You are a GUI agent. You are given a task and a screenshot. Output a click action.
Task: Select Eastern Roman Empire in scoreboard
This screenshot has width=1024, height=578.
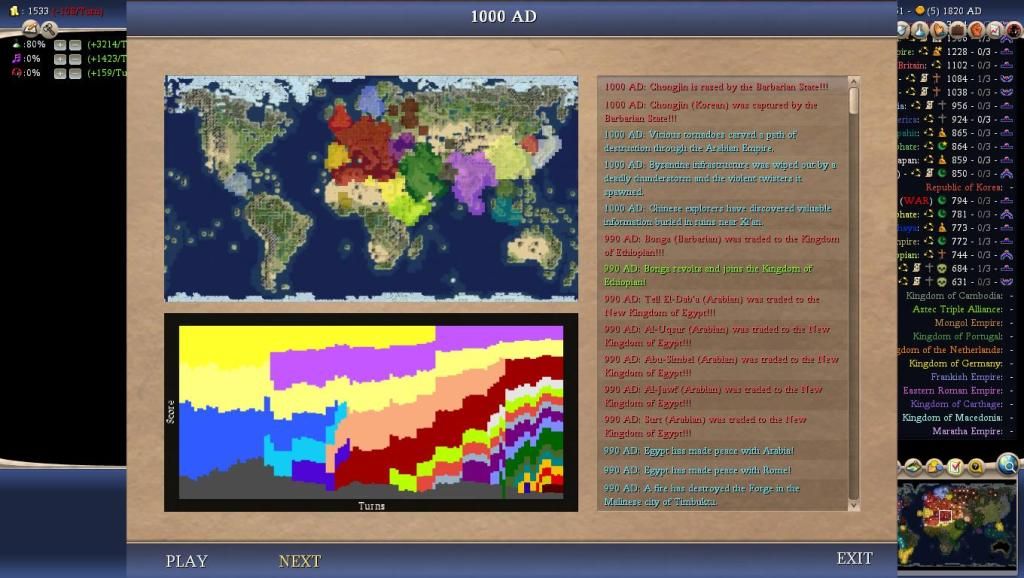[x=953, y=391]
